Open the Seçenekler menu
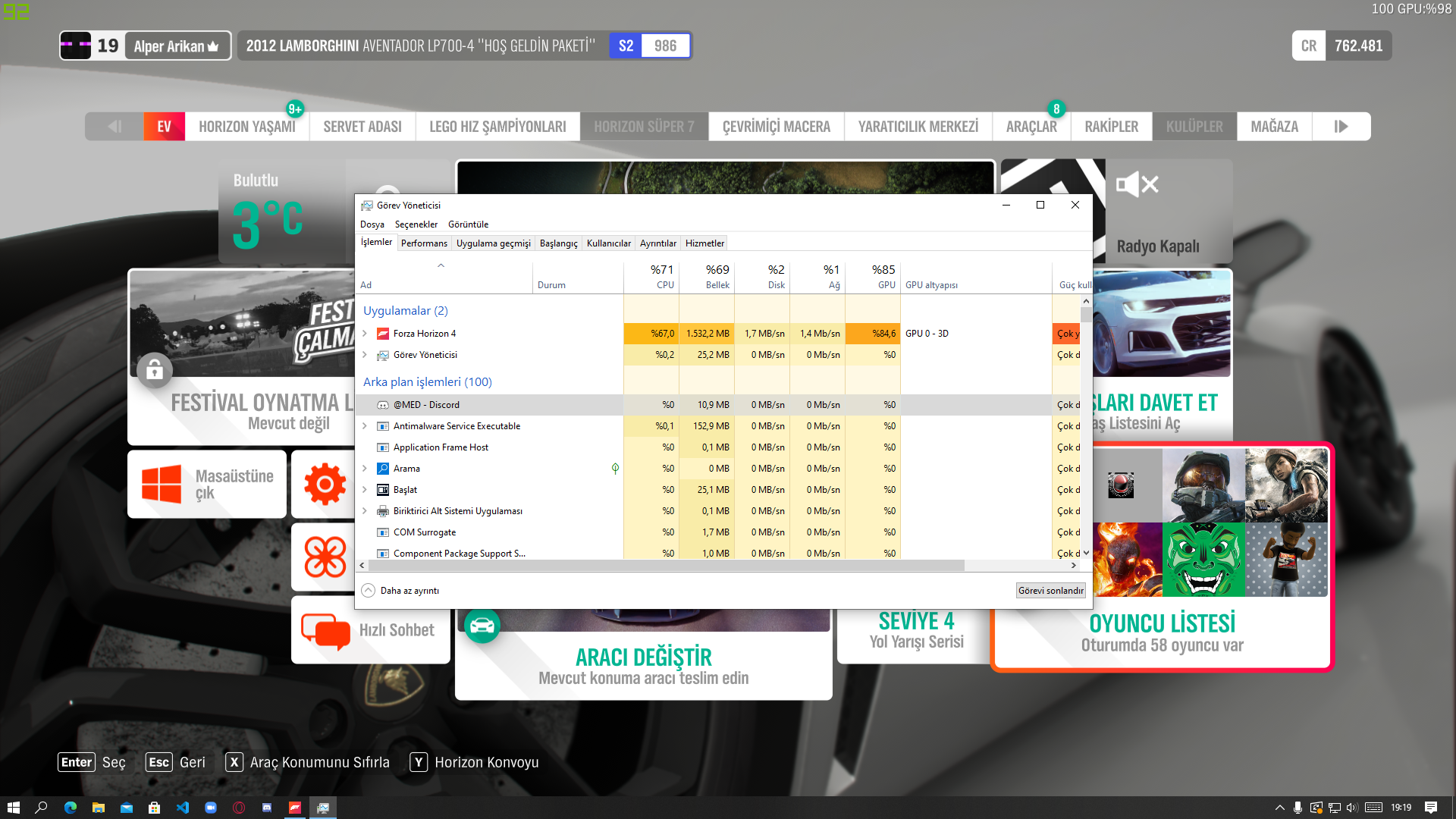The height and width of the screenshot is (819, 1456). pyautogui.click(x=416, y=224)
